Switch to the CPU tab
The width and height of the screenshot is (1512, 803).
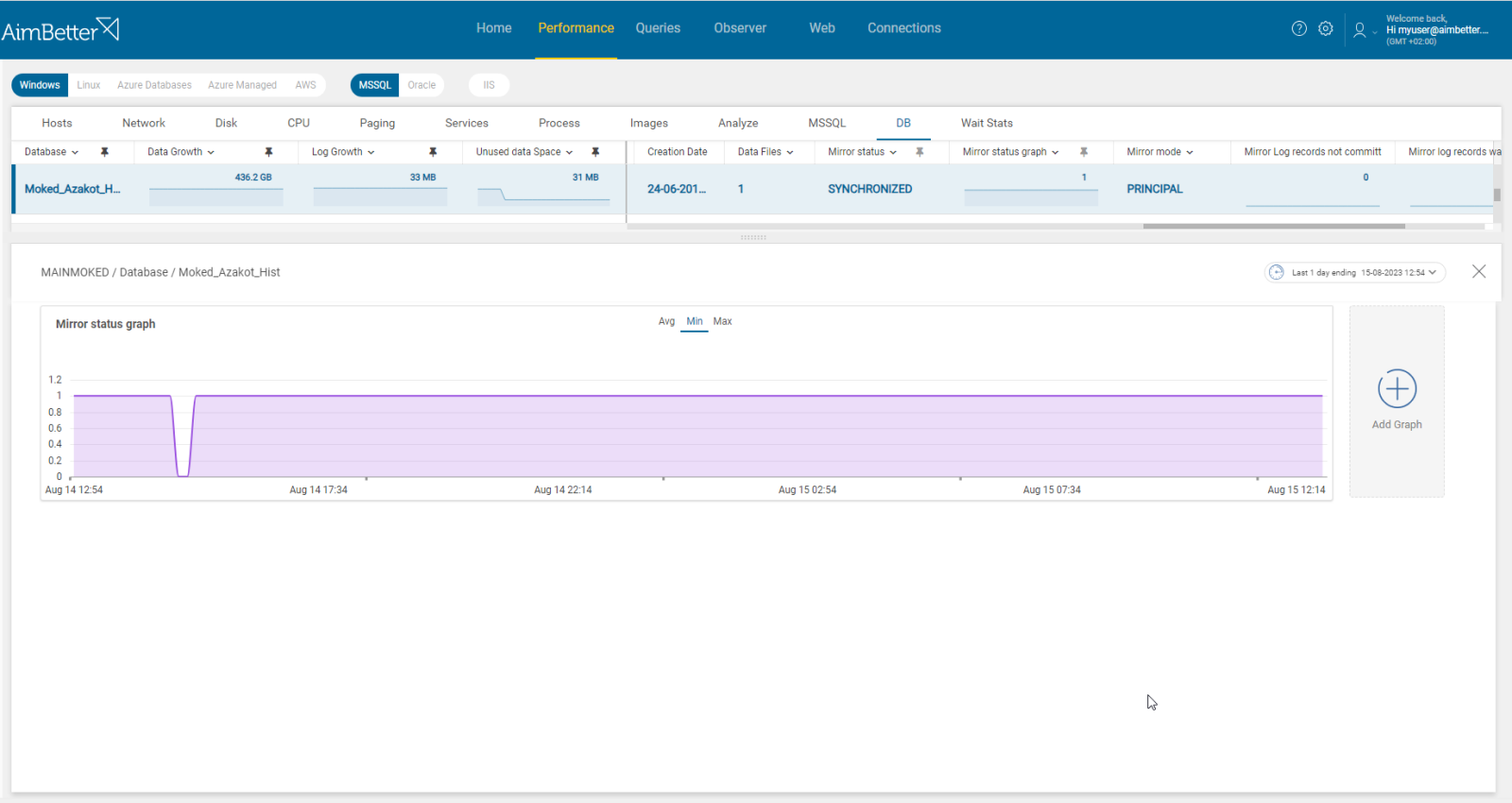coord(299,123)
